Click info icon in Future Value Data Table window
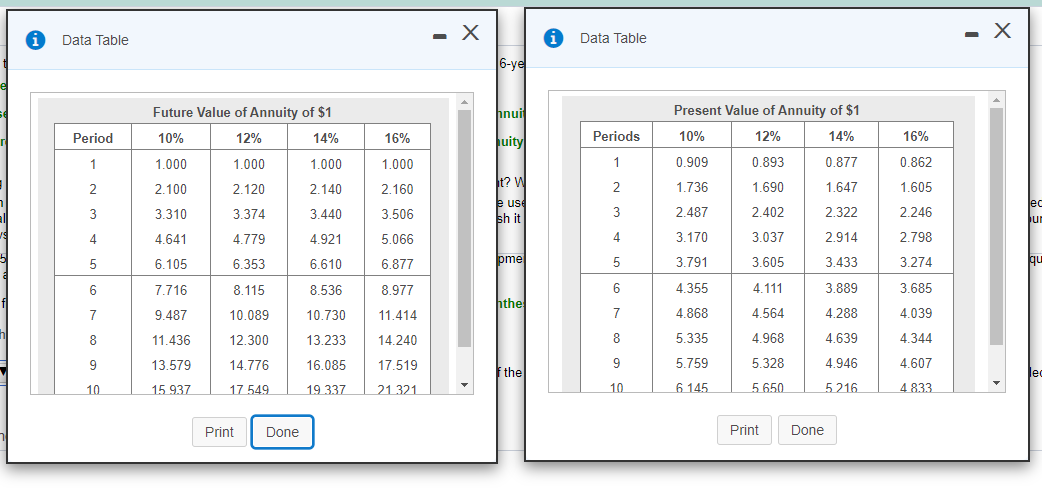Screen dimensions: 1042x488 (x=35, y=41)
